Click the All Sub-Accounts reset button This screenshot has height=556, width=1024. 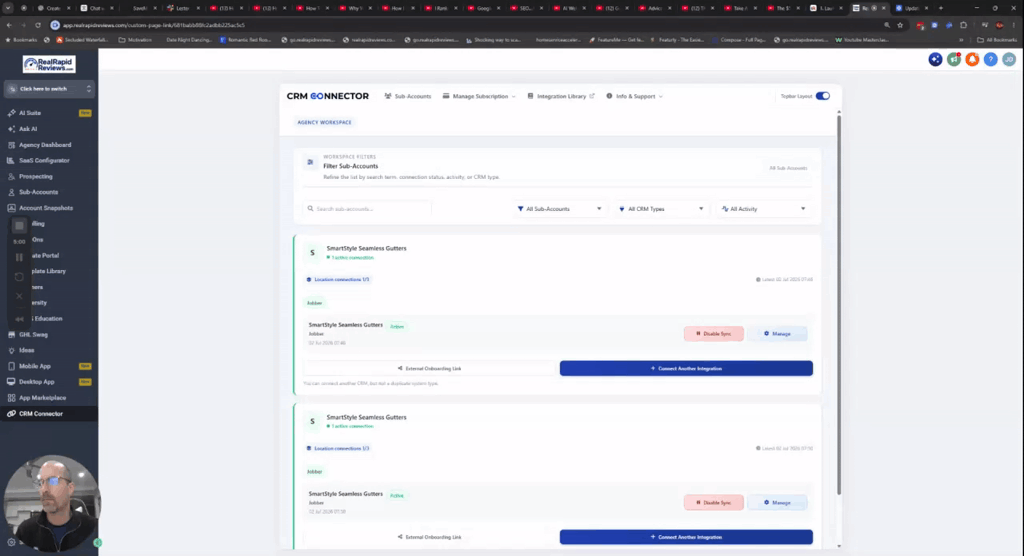pyautogui.click(x=788, y=168)
